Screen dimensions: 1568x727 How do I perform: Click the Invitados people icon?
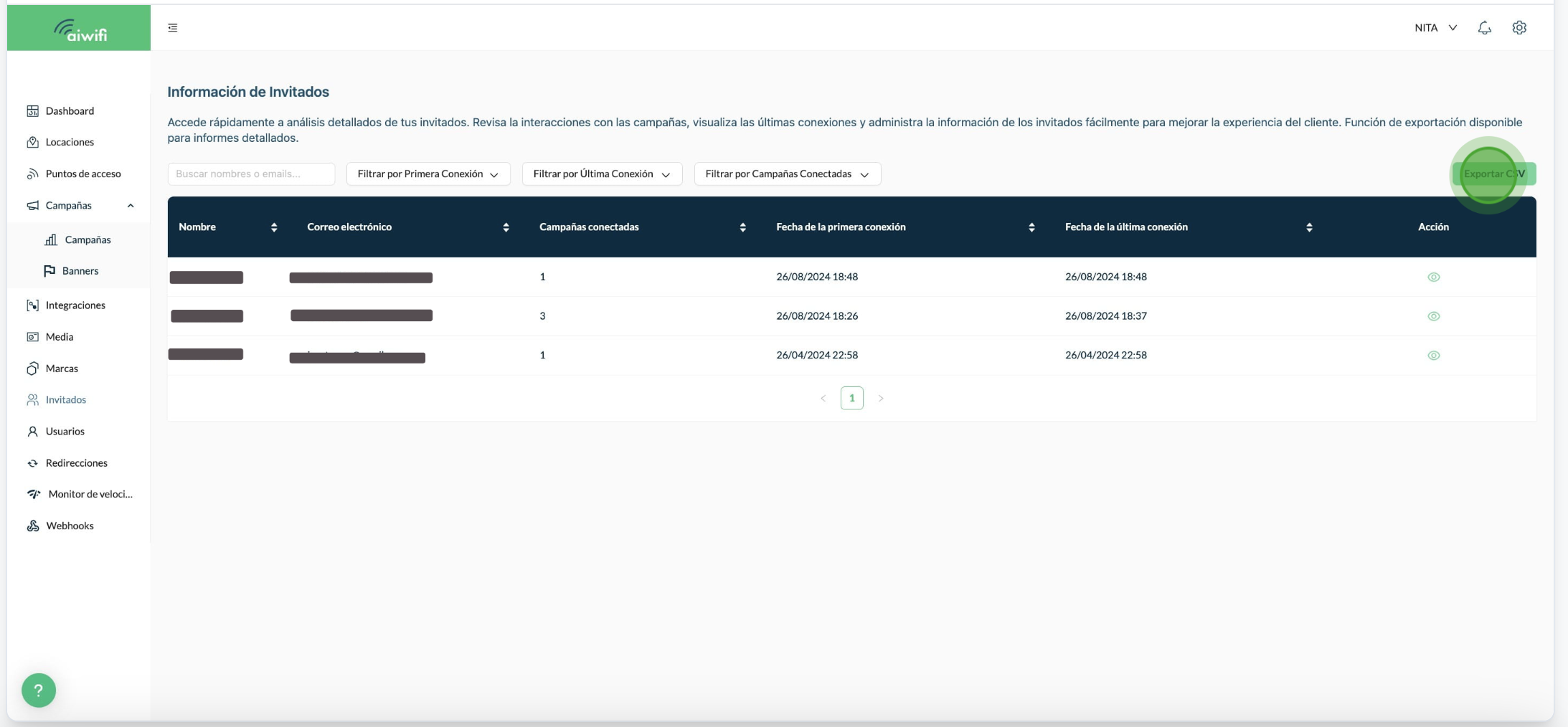click(x=33, y=400)
